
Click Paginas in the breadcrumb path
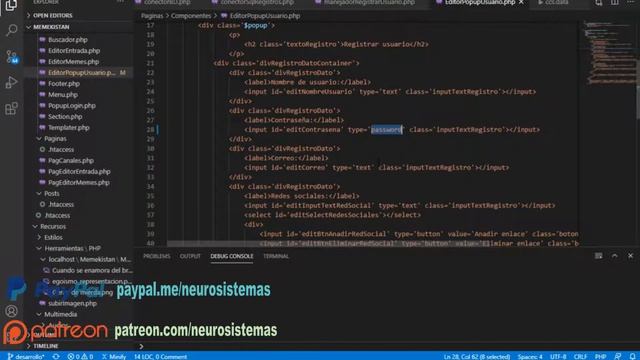(152, 16)
